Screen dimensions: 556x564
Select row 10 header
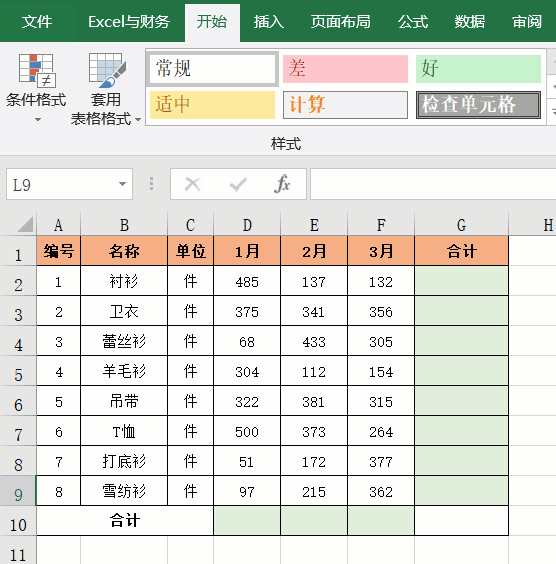coord(18,520)
